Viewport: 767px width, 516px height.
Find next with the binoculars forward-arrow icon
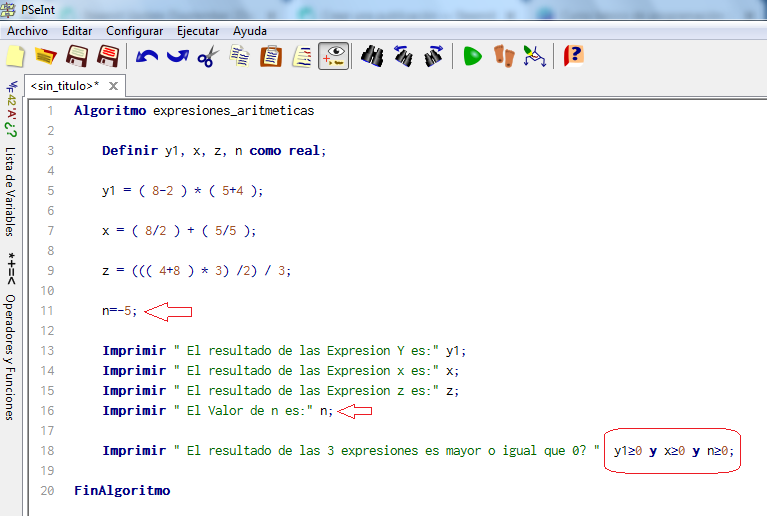pyautogui.click(x=434, y=56)
